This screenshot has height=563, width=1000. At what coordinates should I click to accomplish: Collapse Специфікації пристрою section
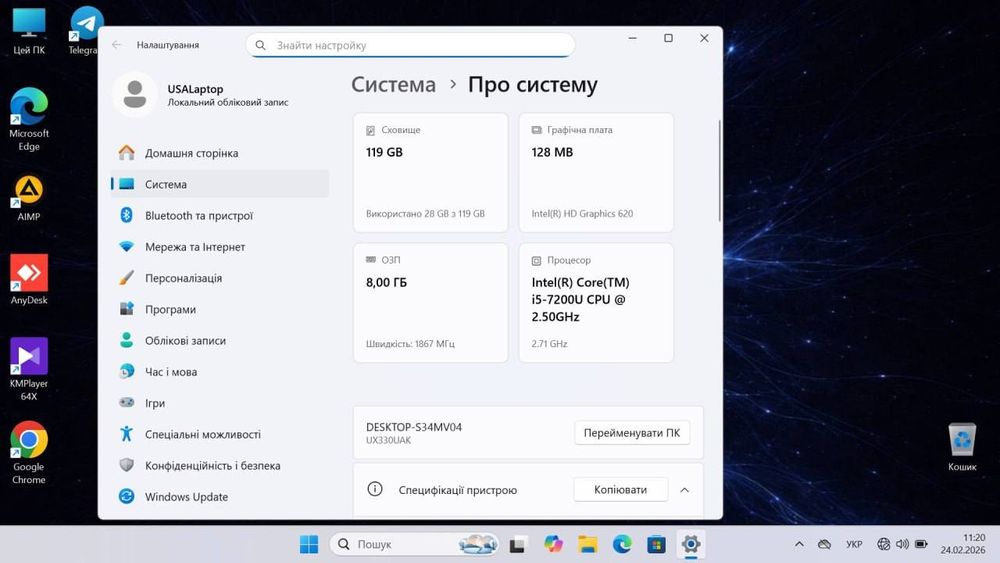pos(684,490)
